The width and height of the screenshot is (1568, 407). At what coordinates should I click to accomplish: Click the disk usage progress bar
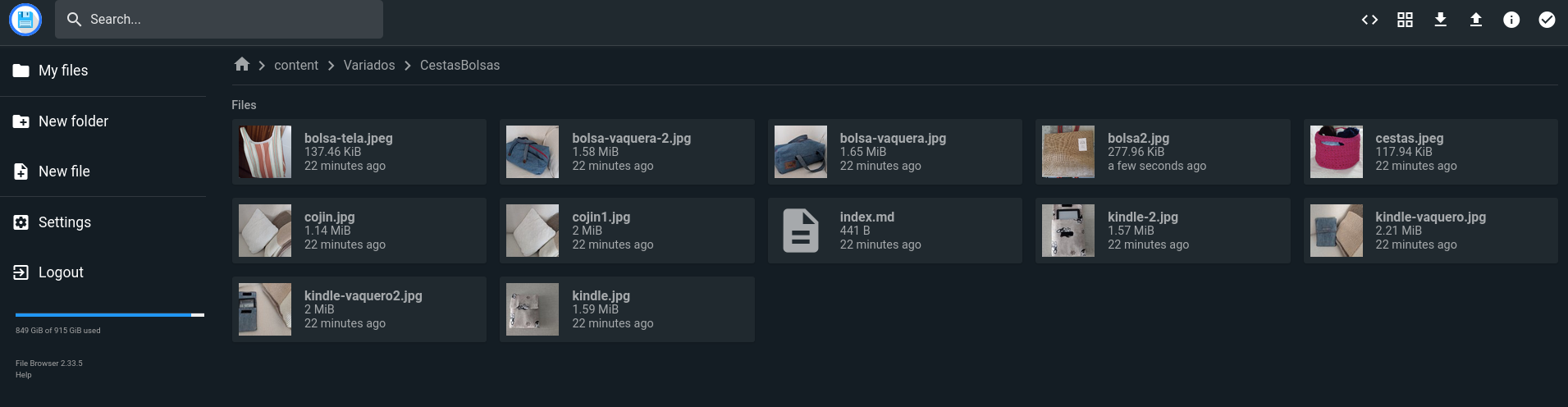point(110,314)
